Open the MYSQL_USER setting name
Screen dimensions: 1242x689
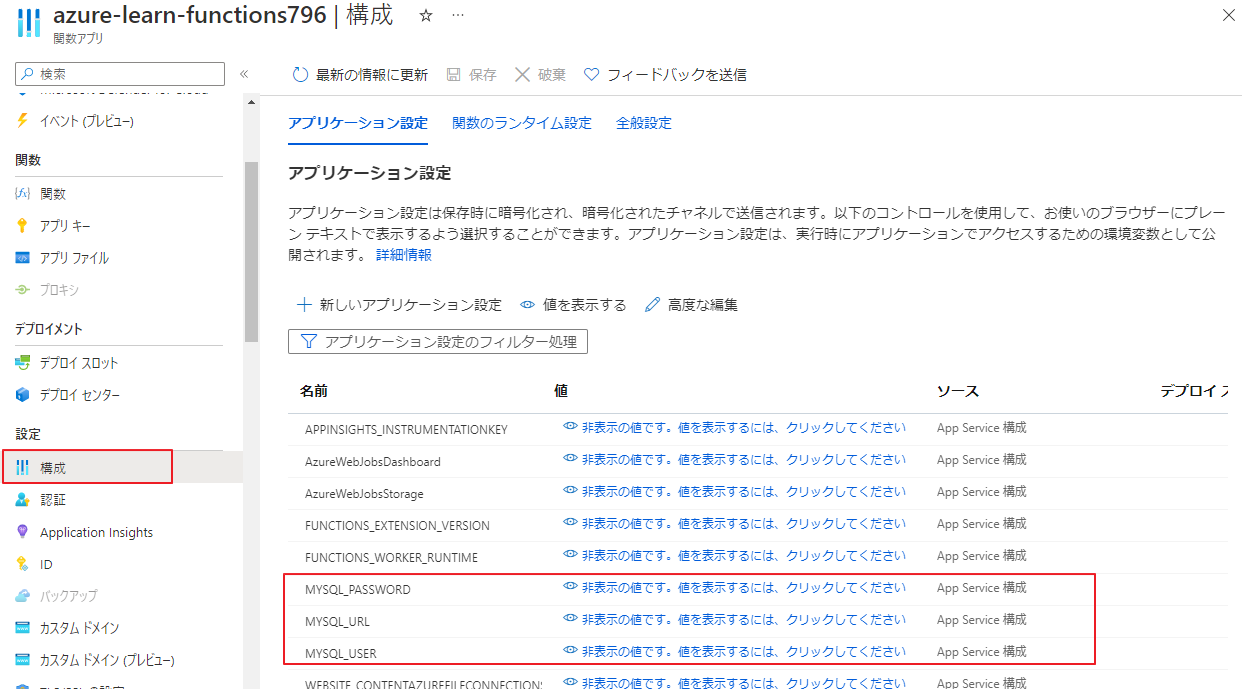point(341,654)
